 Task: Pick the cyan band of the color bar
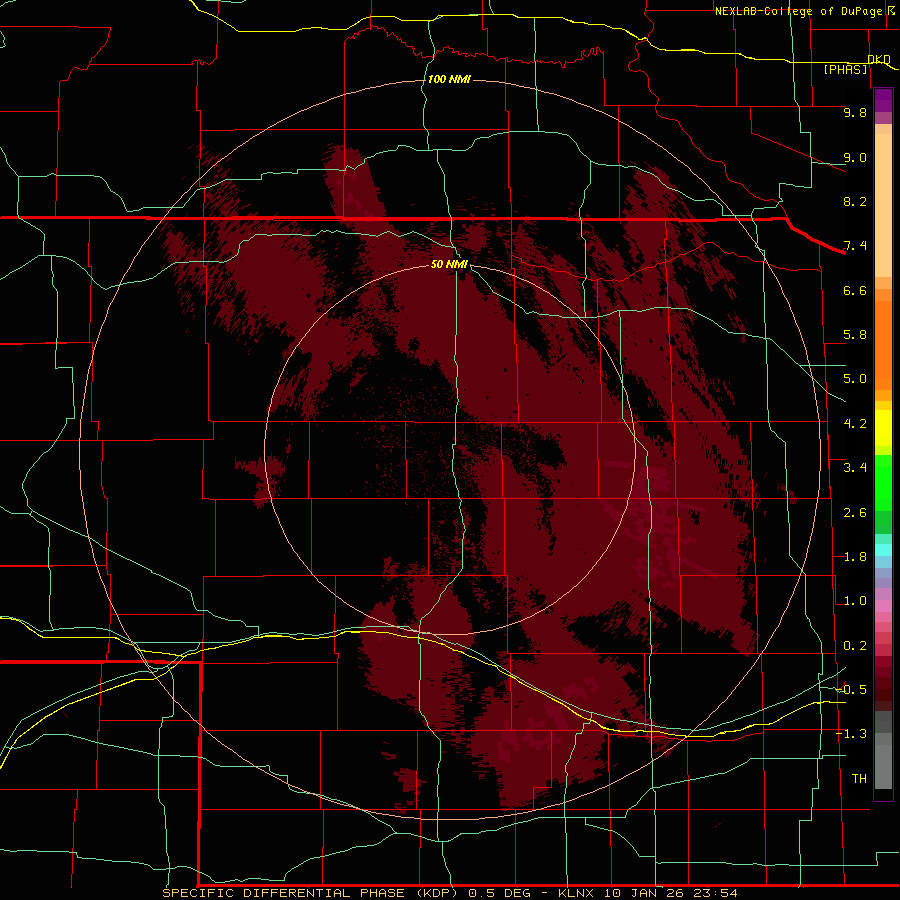[883, 549]
